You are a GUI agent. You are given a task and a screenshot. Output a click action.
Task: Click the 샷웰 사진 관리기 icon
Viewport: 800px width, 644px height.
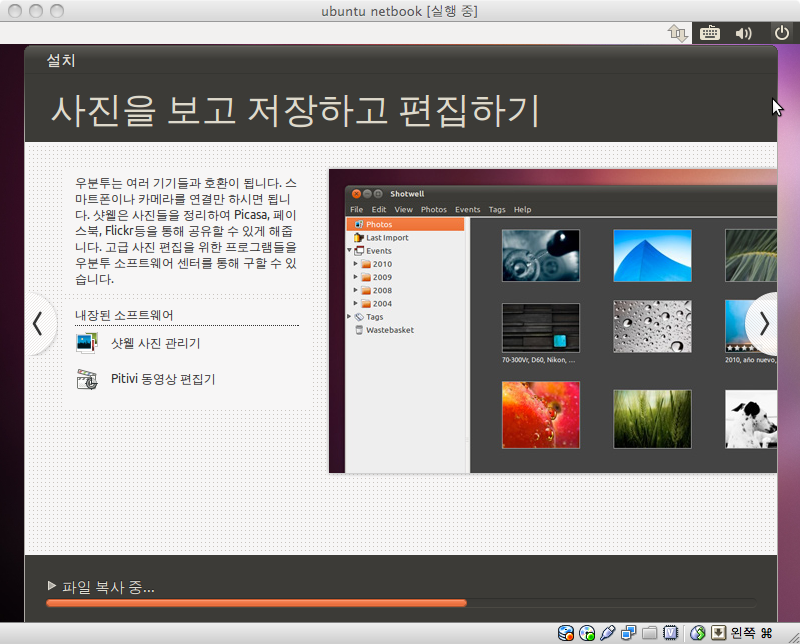pyautogui.click(x=87, y=343)
